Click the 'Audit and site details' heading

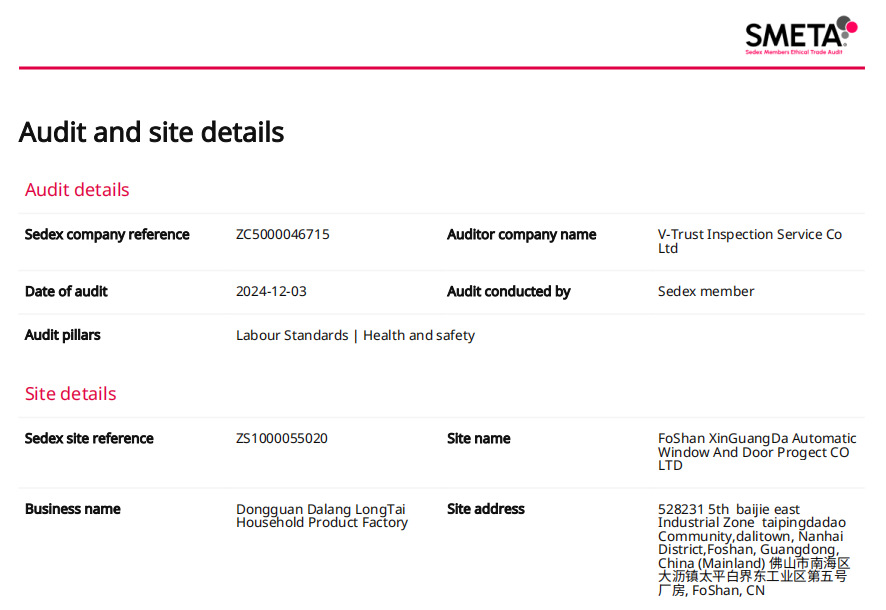coord(151,133)
